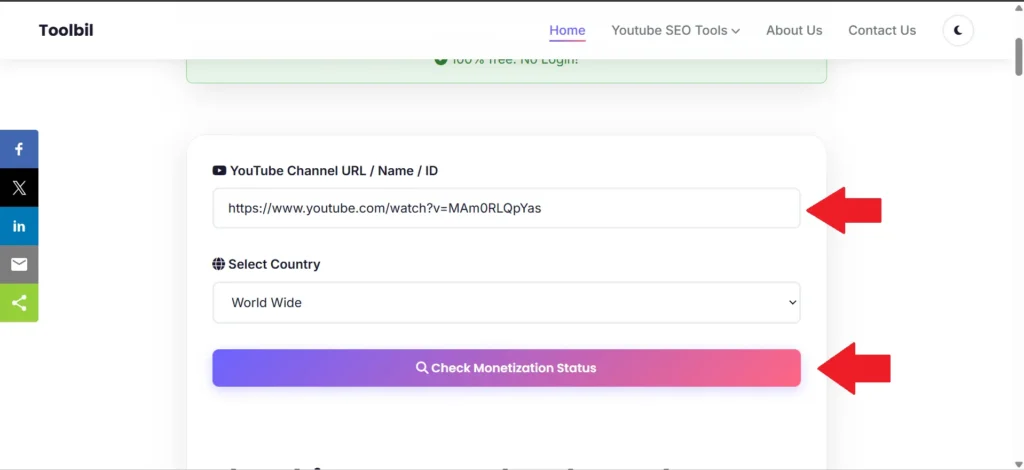The image size is (1024, 470).
Task: Share page on LinkedIn
Action: pos(19,227)
